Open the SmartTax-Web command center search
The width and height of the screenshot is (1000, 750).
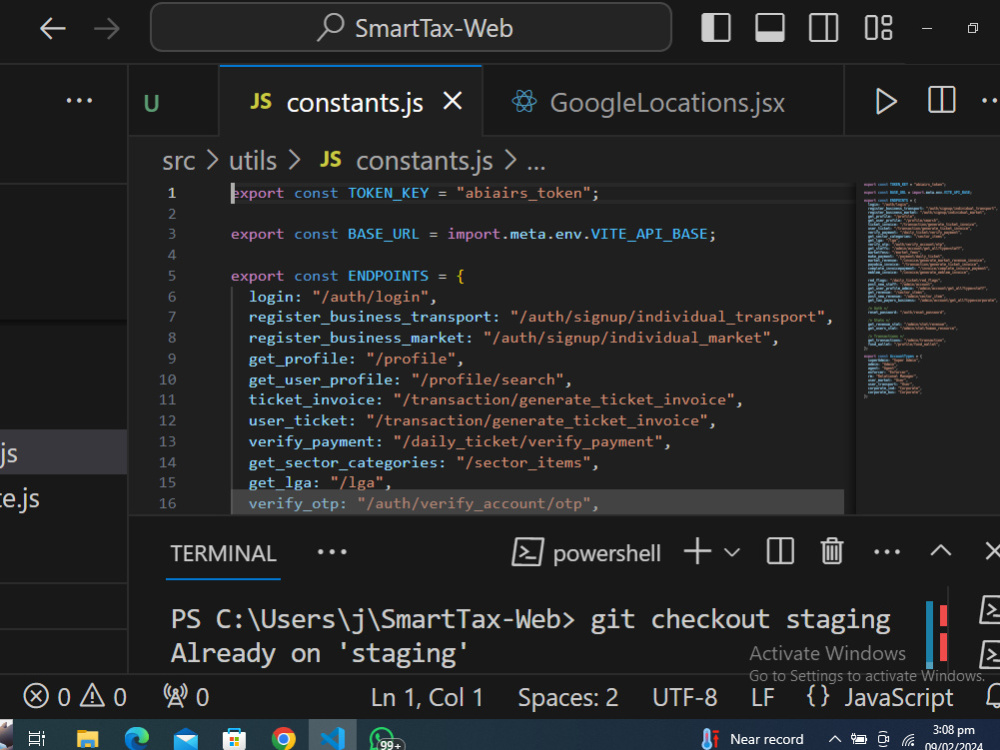coord(411,27)
